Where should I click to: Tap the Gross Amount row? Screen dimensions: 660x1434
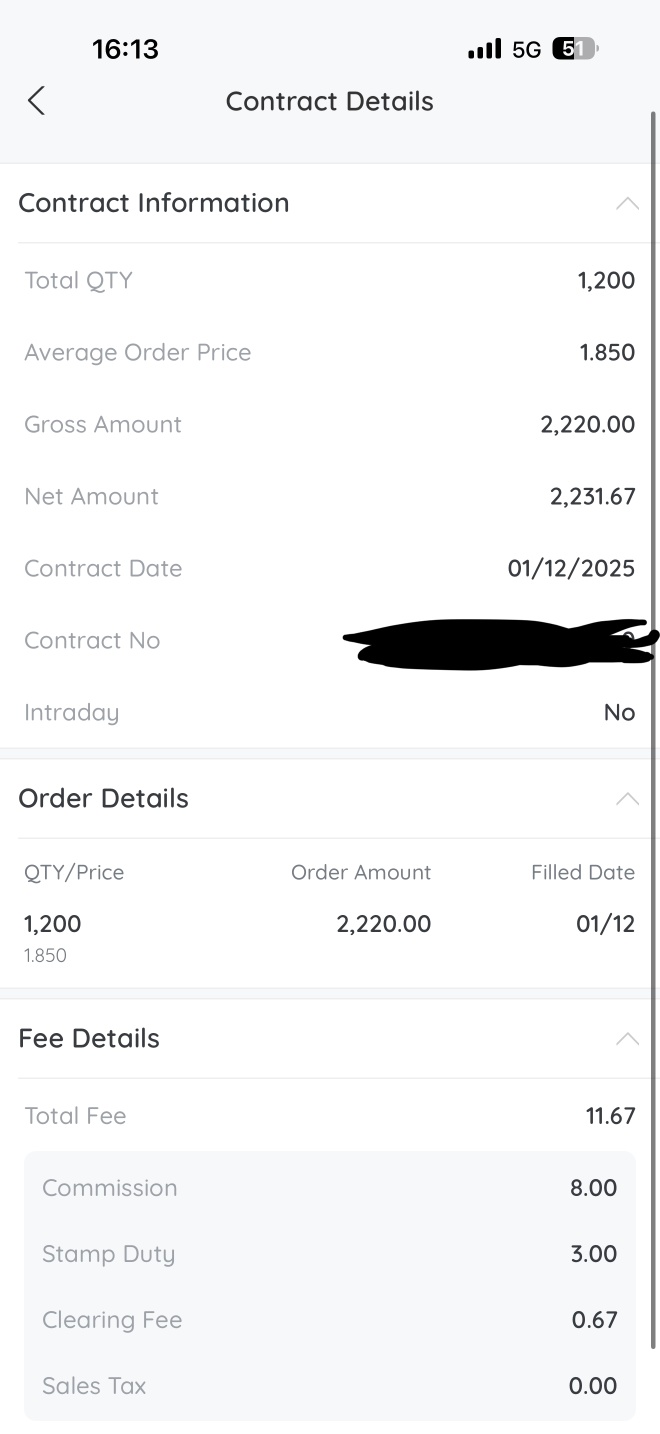(330, 424)
